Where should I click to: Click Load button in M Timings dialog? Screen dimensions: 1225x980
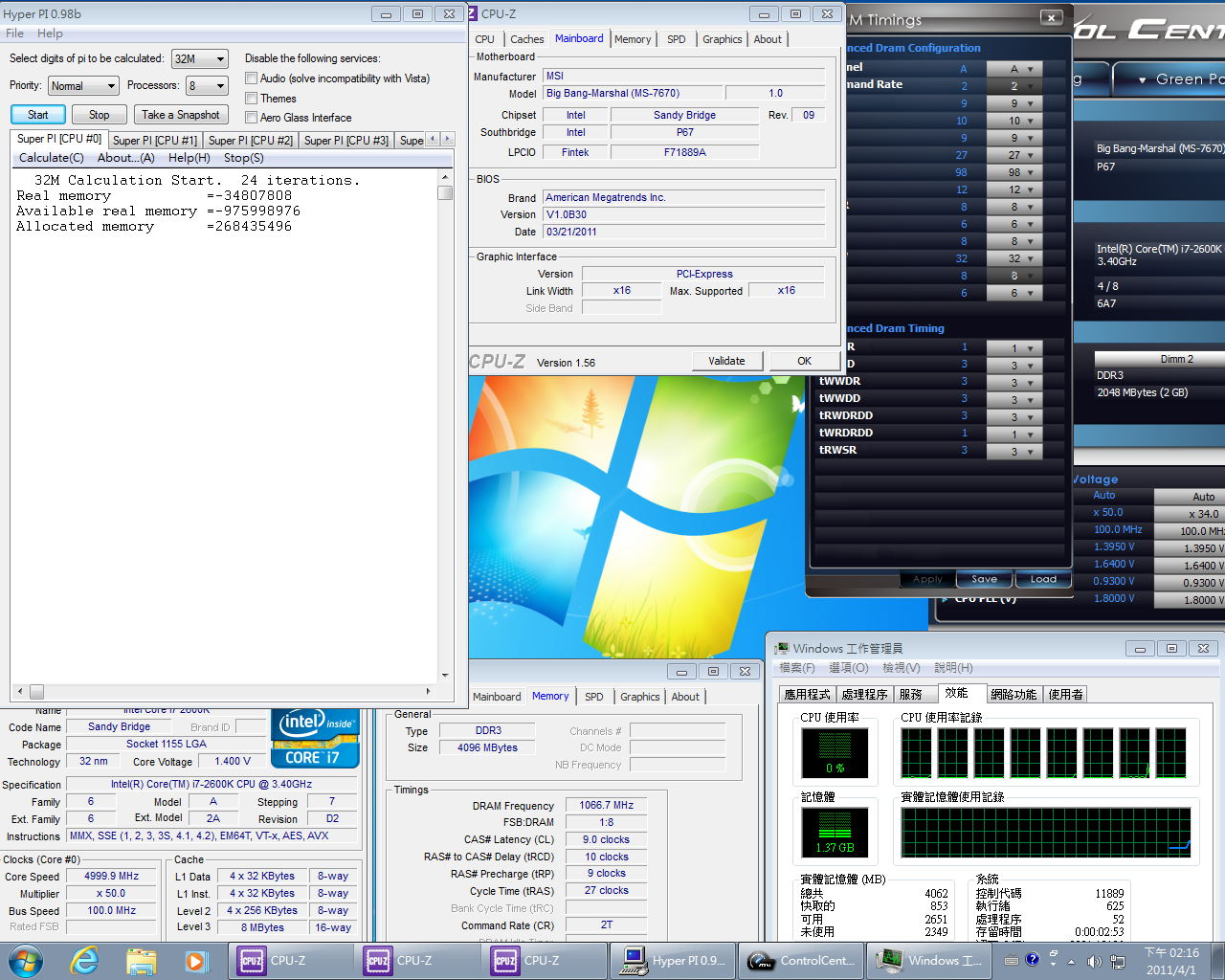point(1043,579)
